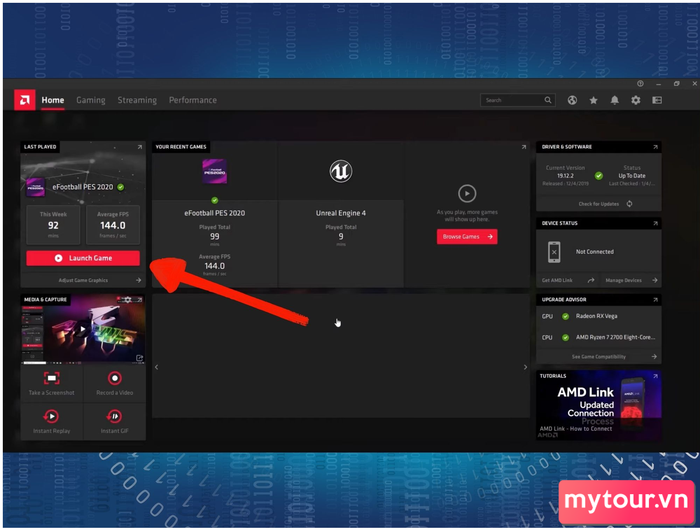This screenshot has height=532, width=700.
Task: Click the search magnifier icon
Action: pyautogui.click(x=548, y=100)
